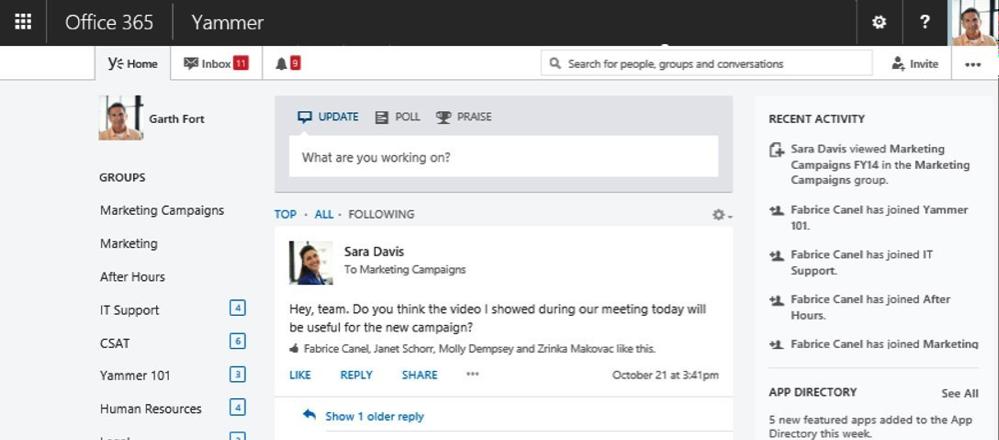Like Sara Davis's post
The image size is (999, 440).
coord(300,375)
